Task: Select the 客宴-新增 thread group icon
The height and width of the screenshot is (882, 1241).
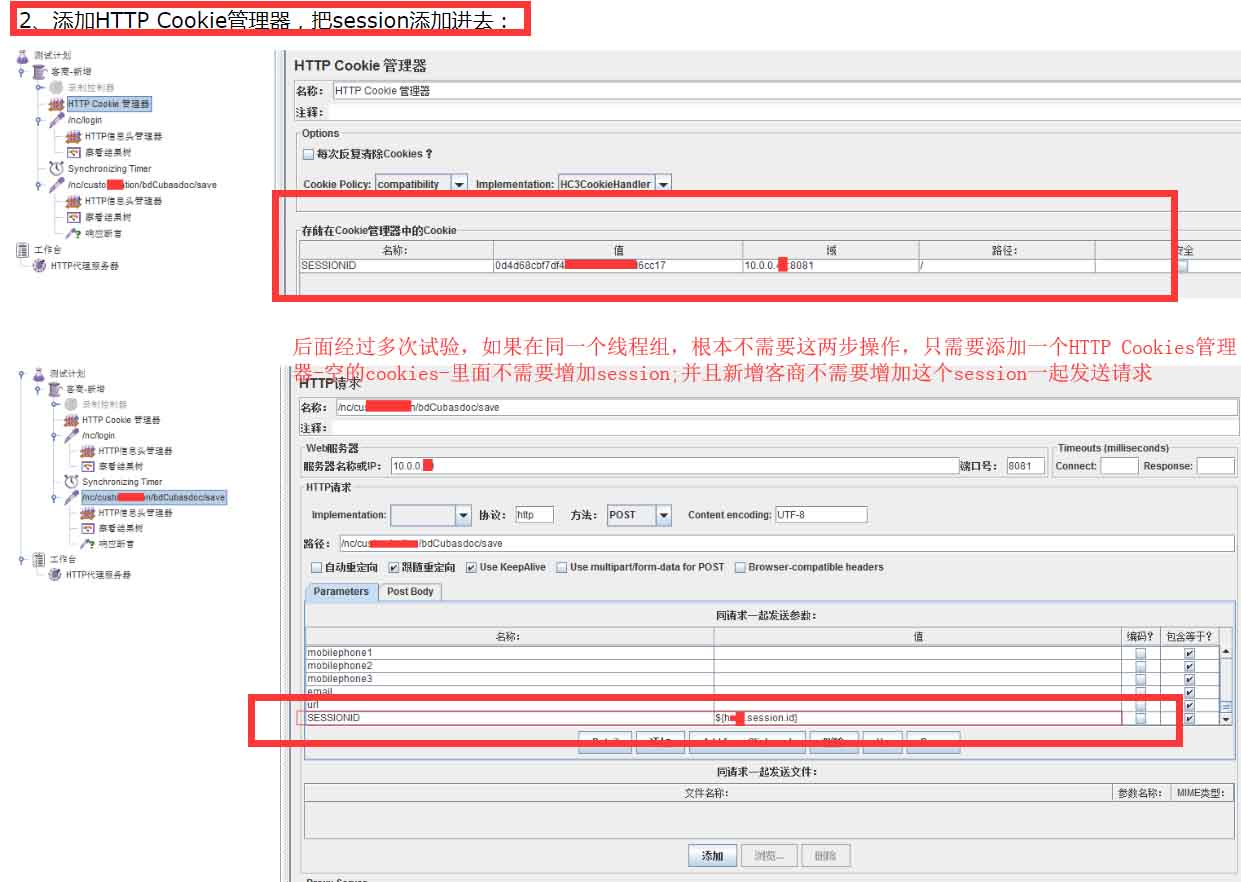Action: coord(40,72)
